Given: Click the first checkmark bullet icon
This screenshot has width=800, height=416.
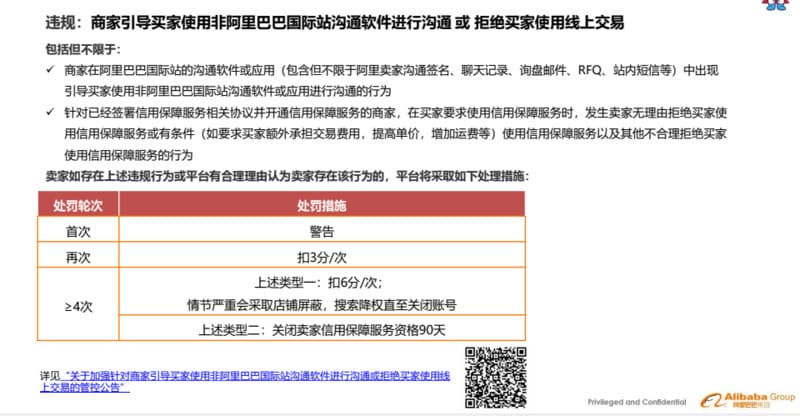Looking at the screenshot, I should click(x=50, y=69).
